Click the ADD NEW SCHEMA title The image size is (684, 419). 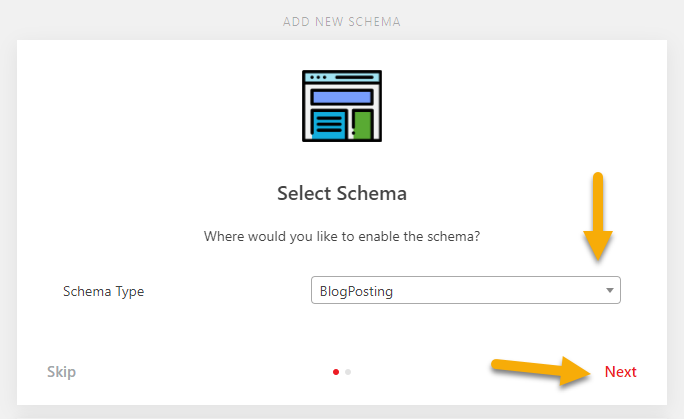pos(342,21)
